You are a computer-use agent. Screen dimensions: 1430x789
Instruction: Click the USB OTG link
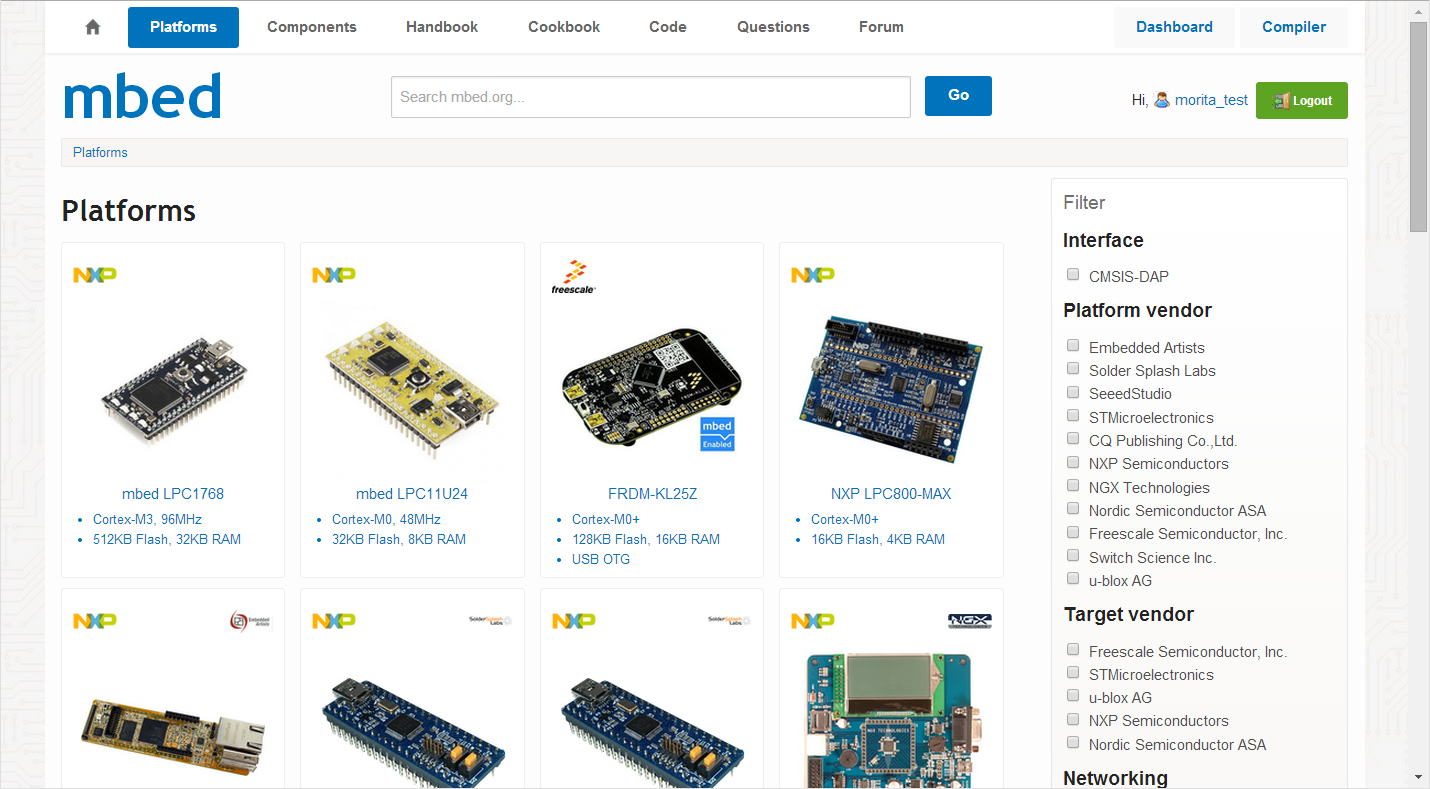click(x=601, y=559)
